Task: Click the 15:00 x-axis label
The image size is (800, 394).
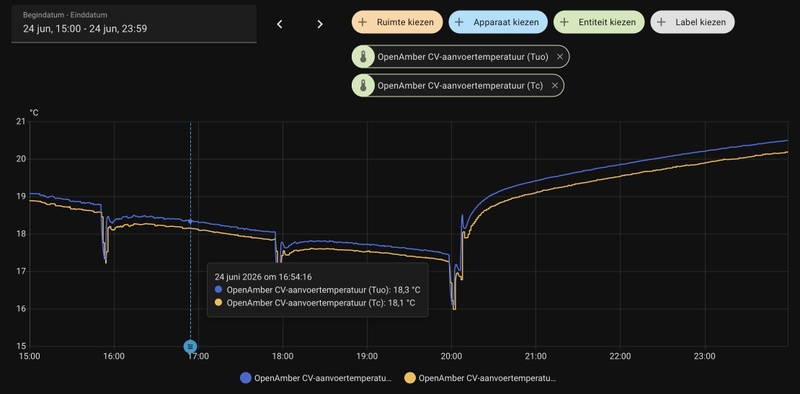Action: [30, 356]
